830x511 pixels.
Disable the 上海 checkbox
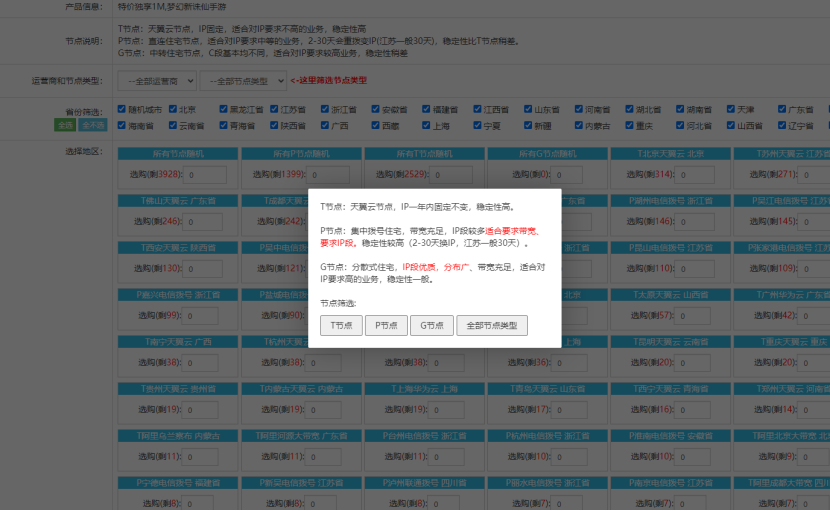point(424,126)
